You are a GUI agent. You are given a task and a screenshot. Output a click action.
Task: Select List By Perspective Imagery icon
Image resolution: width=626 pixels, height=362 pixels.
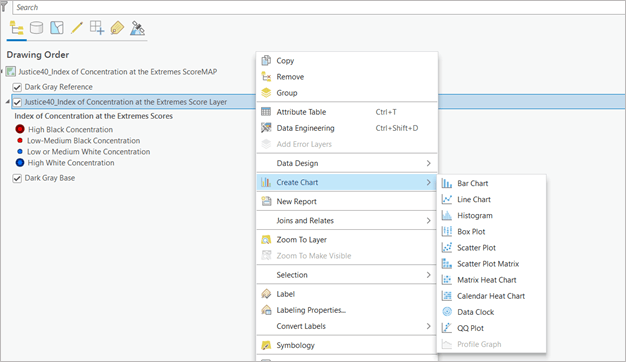(137, 28)
